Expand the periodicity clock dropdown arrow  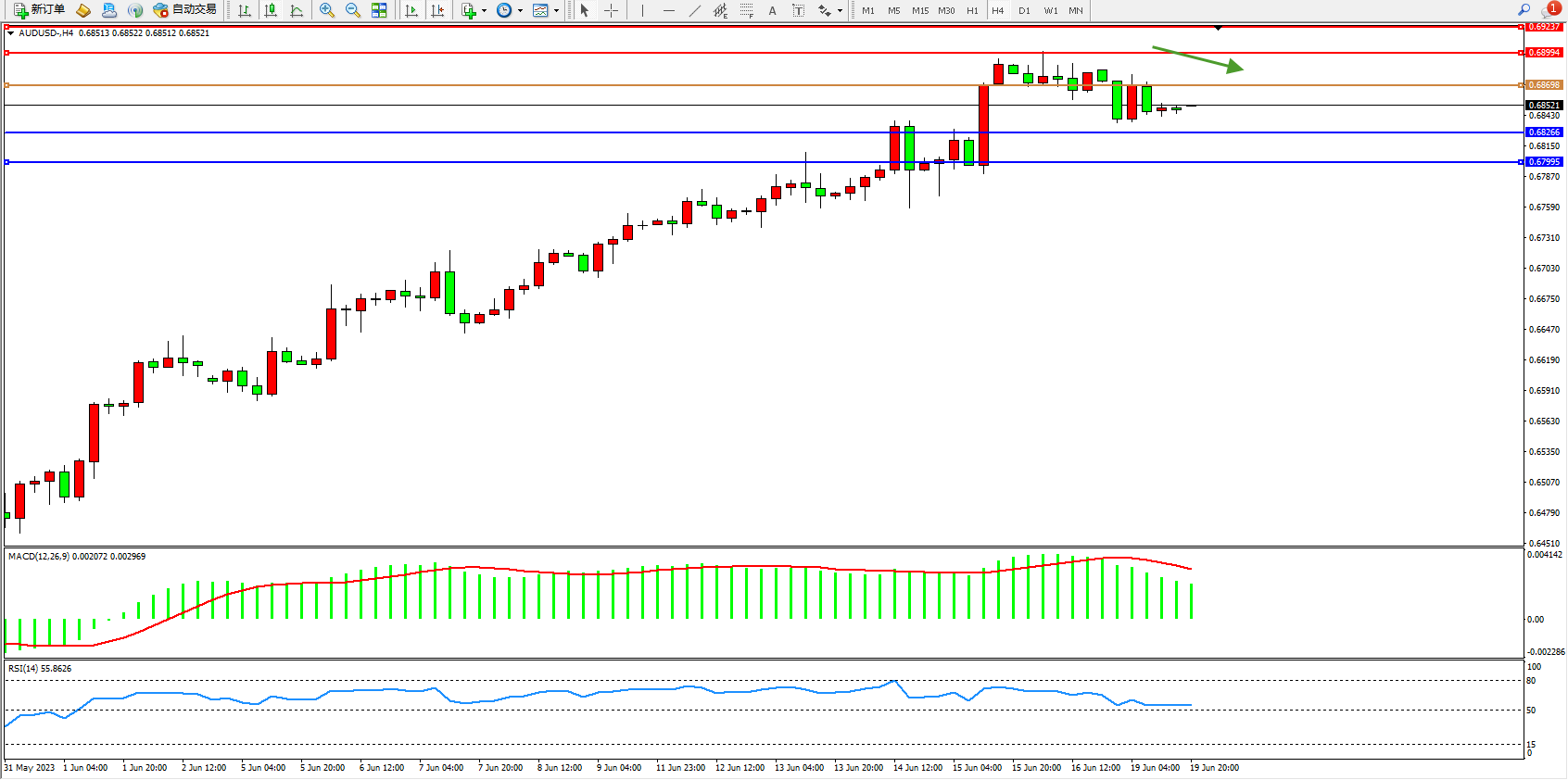(520, 11)
